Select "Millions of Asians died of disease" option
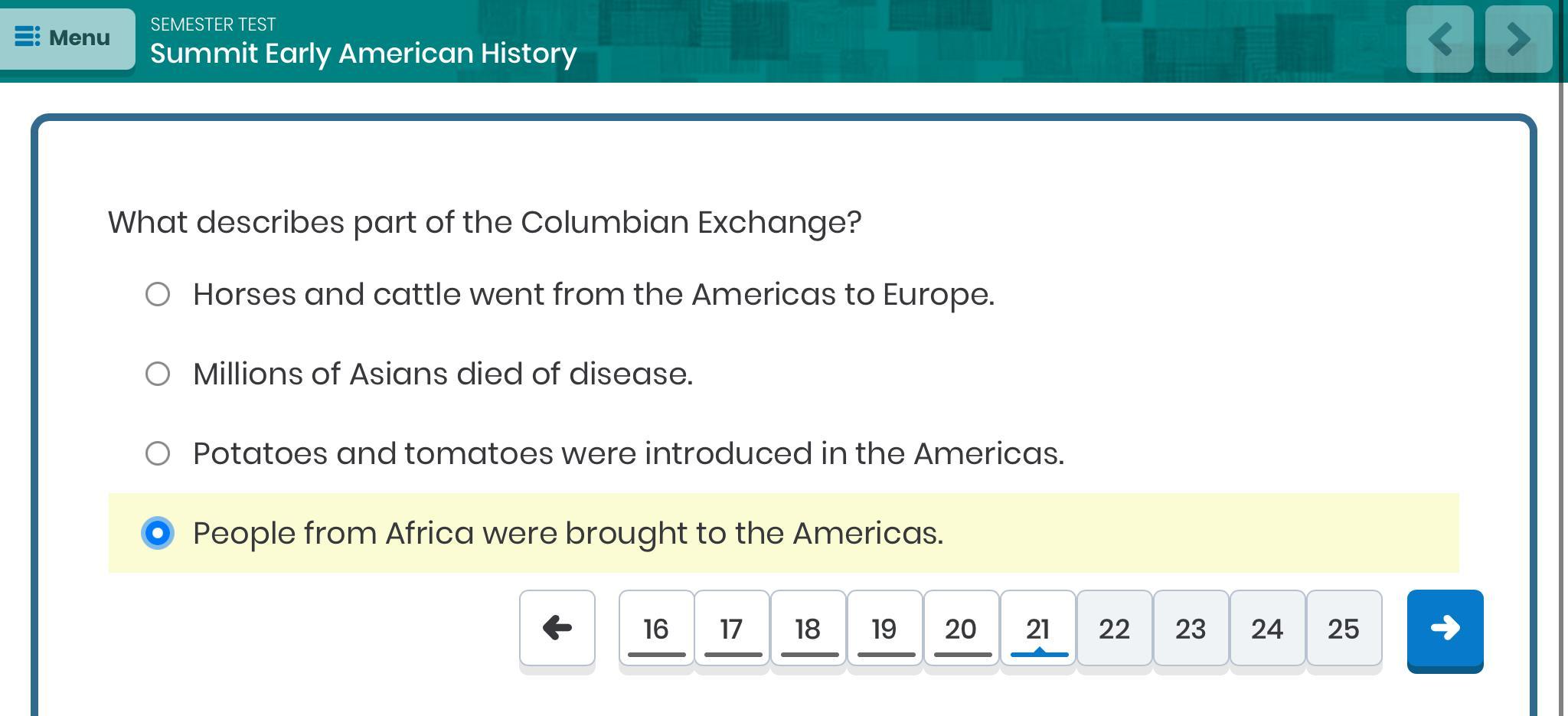This screenshot has width=1568, height=716. coord(158,374)
